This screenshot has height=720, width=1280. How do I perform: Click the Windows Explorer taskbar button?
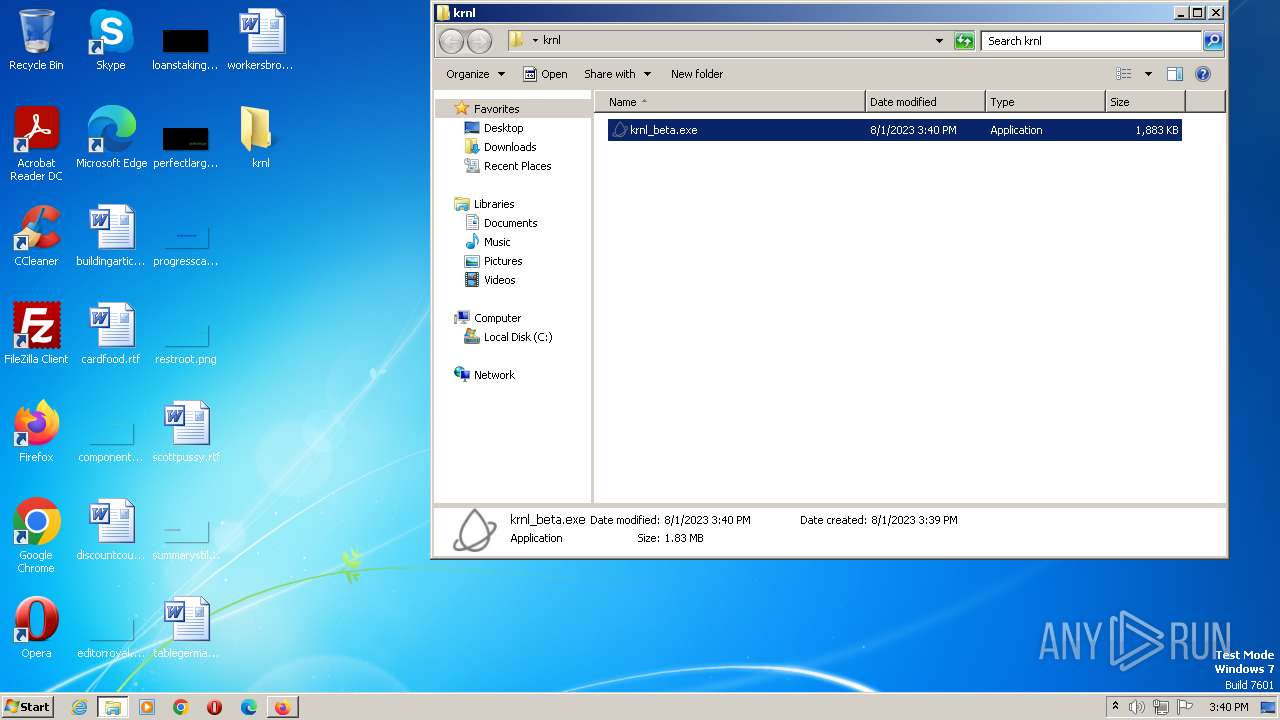point(112,707)
